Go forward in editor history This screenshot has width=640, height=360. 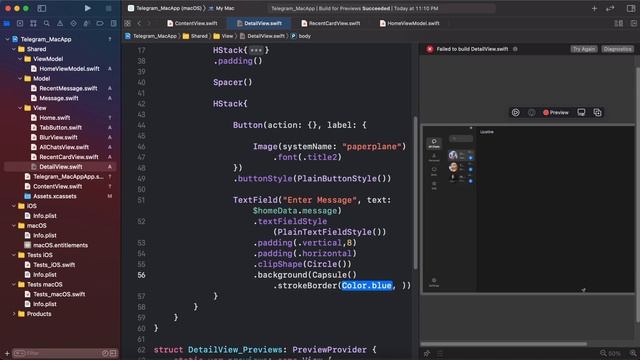click(149, 24)
